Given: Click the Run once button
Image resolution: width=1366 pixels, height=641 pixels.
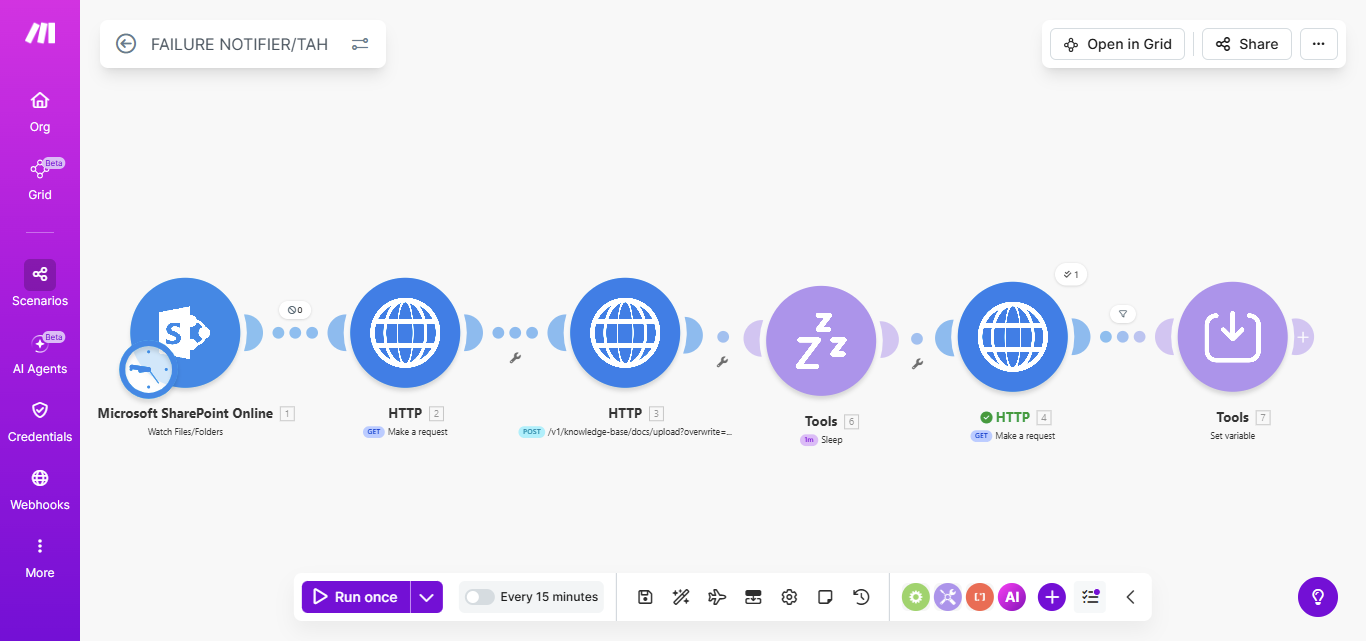Looking at the screenshot, I should tap(356, 597).
